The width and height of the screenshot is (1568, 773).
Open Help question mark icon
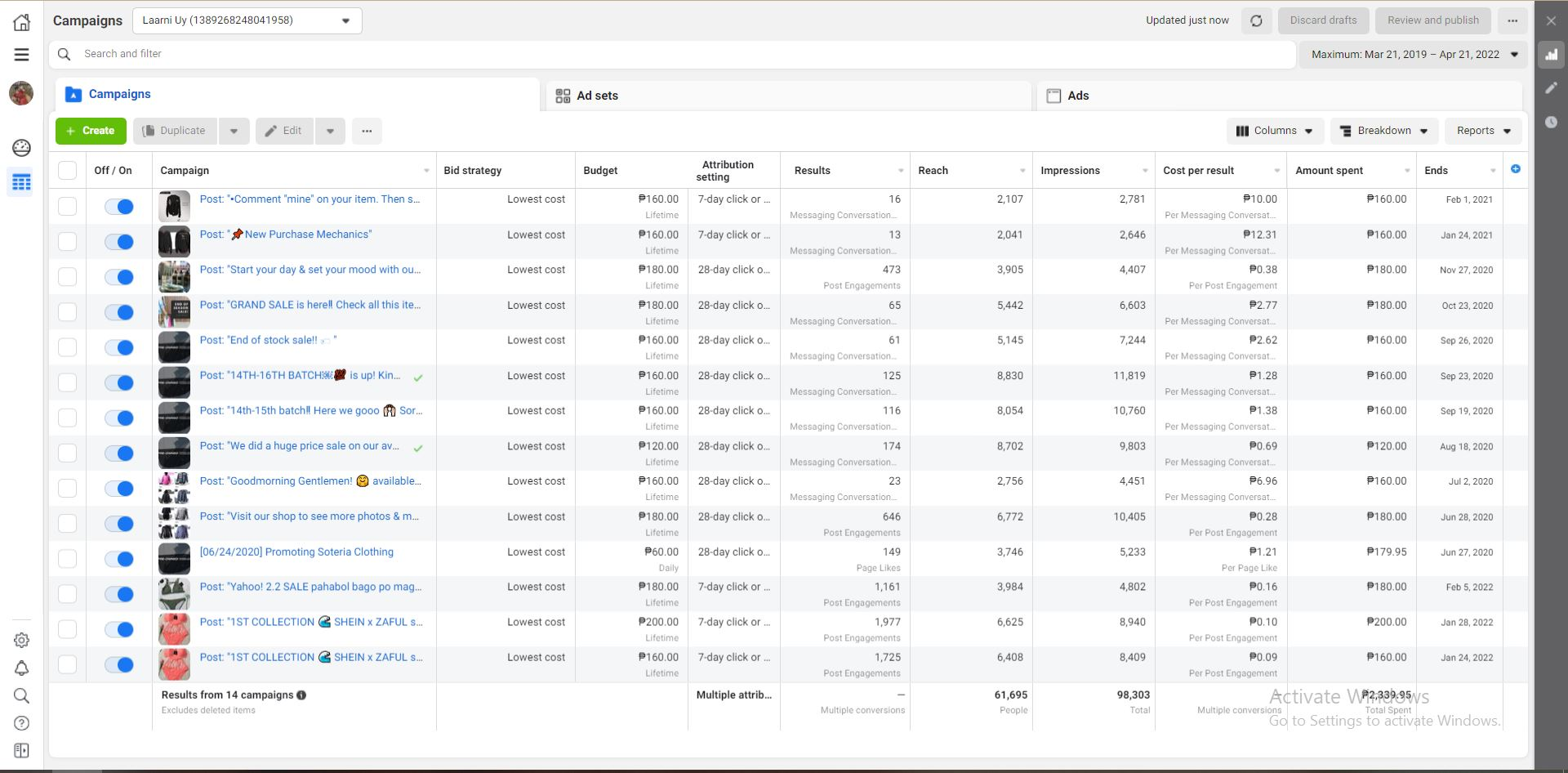(22, 724)
